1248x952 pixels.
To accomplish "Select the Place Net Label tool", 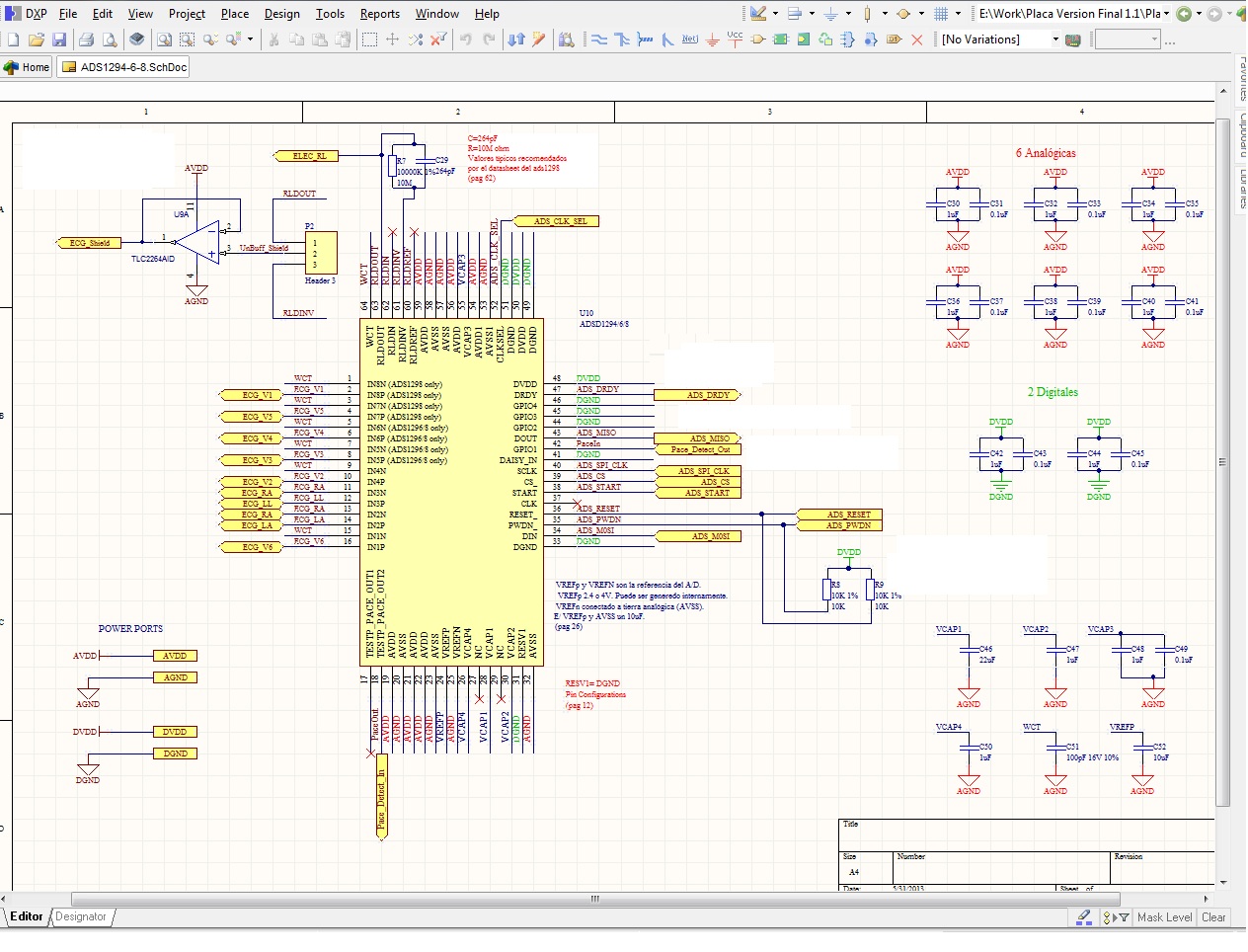I will click(690, 40).
